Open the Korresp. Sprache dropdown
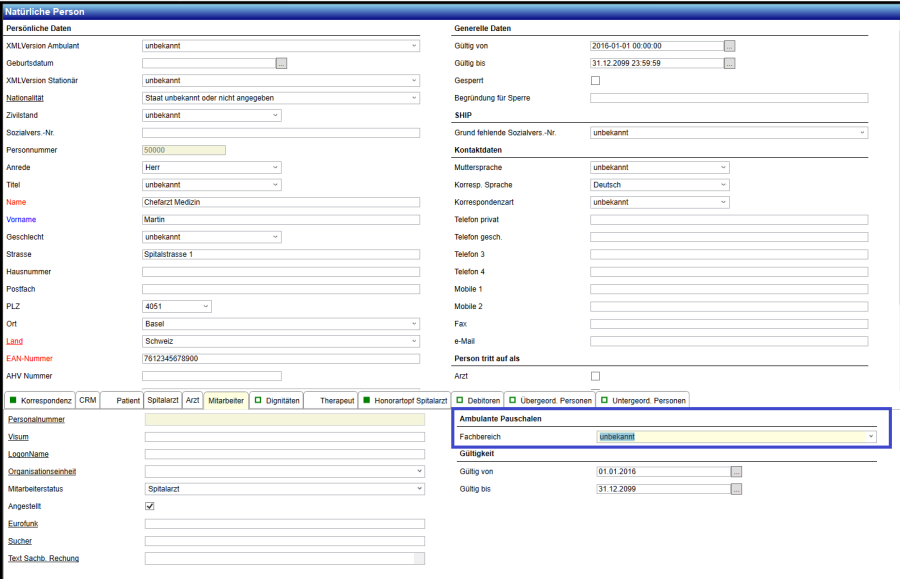900x579 pixels. pyautogui.click(x=723, y=185)
